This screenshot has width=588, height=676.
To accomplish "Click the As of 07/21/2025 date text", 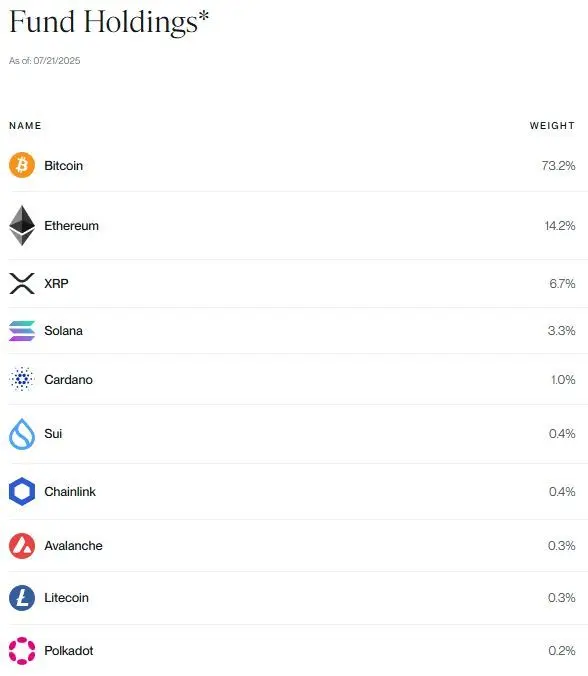I will pyautogui.click(x=44, y=60).
